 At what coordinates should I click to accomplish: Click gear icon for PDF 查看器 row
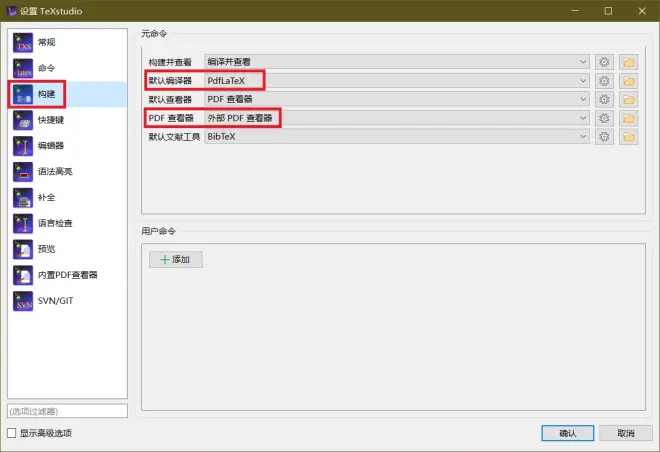[604, 118]
